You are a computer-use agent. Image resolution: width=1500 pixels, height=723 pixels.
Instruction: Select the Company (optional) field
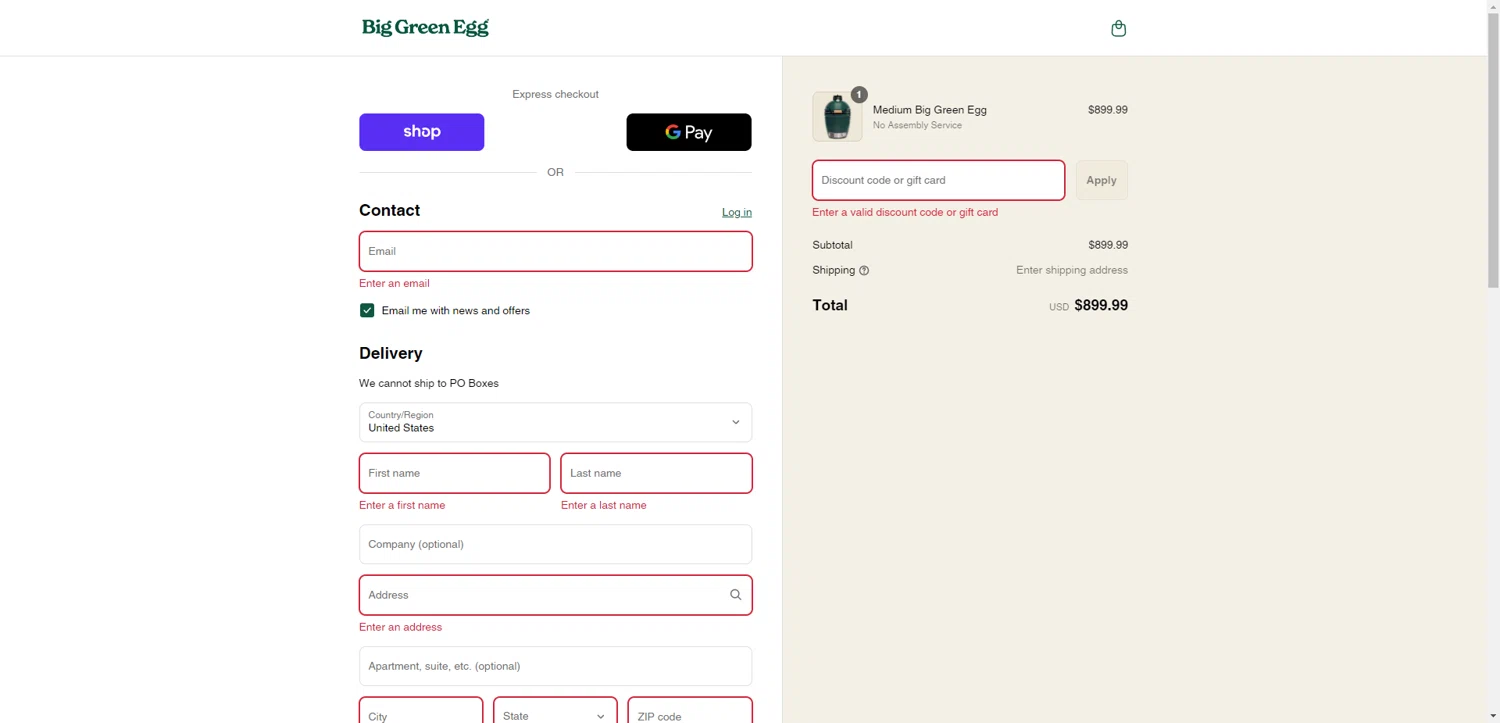555,544
